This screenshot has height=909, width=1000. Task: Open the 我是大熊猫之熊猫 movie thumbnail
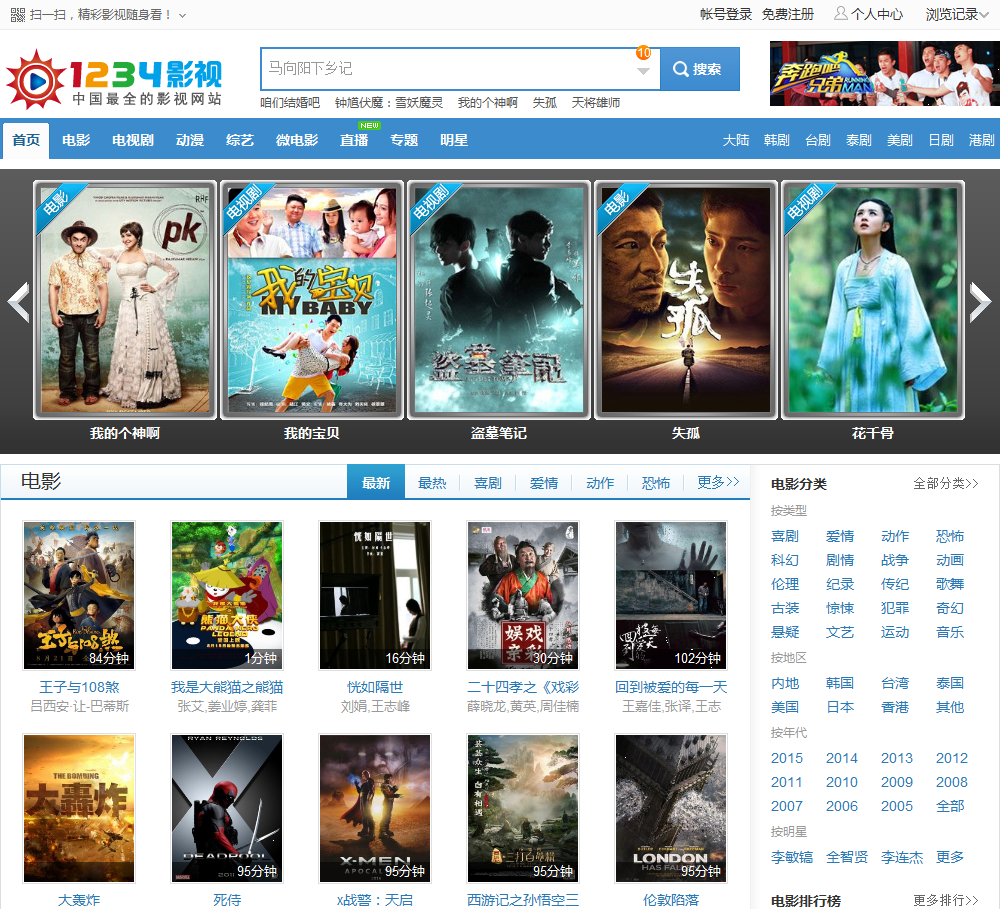click(227, 595)
